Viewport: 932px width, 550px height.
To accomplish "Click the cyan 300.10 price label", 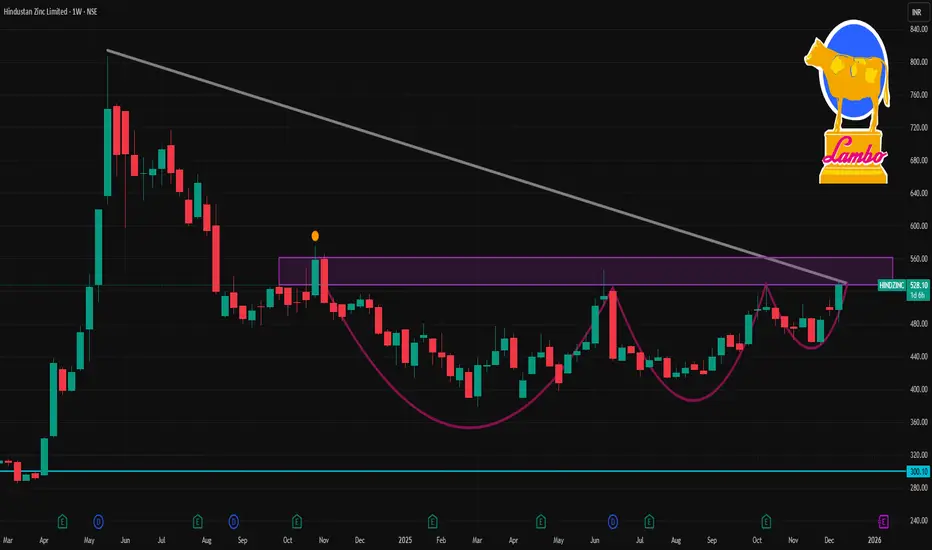I will click(x=918, y=472).
